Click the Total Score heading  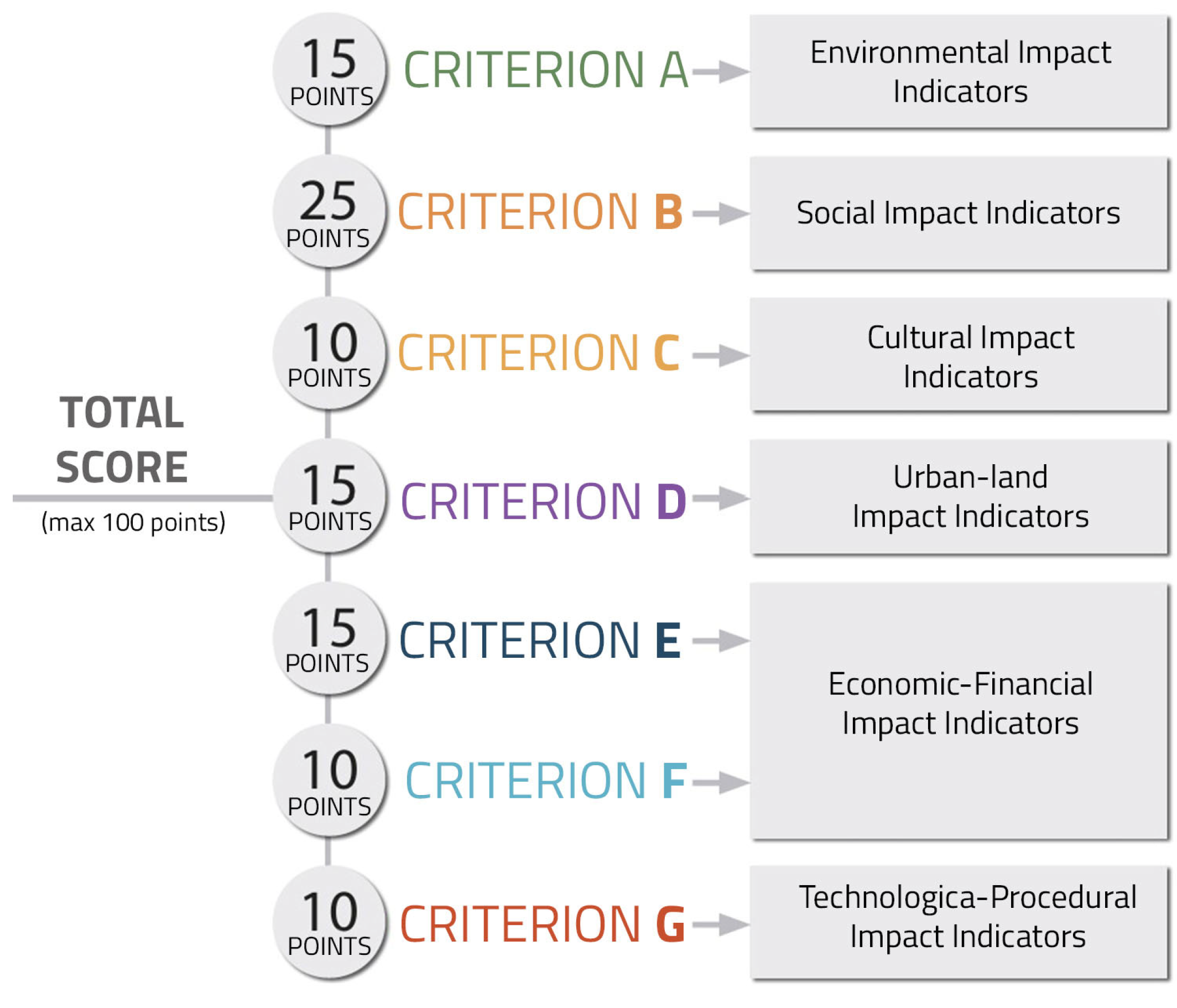(x=122, y=440)
